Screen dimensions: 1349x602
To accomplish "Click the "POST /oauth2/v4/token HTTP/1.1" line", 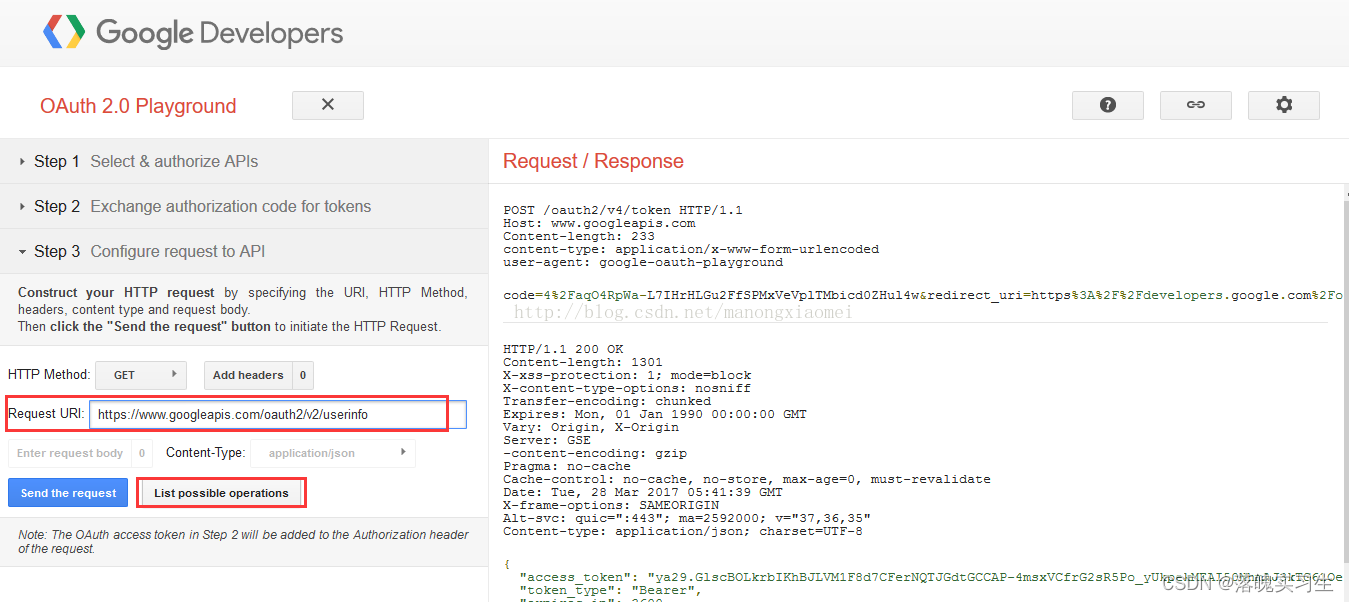I will coord(623,211).
